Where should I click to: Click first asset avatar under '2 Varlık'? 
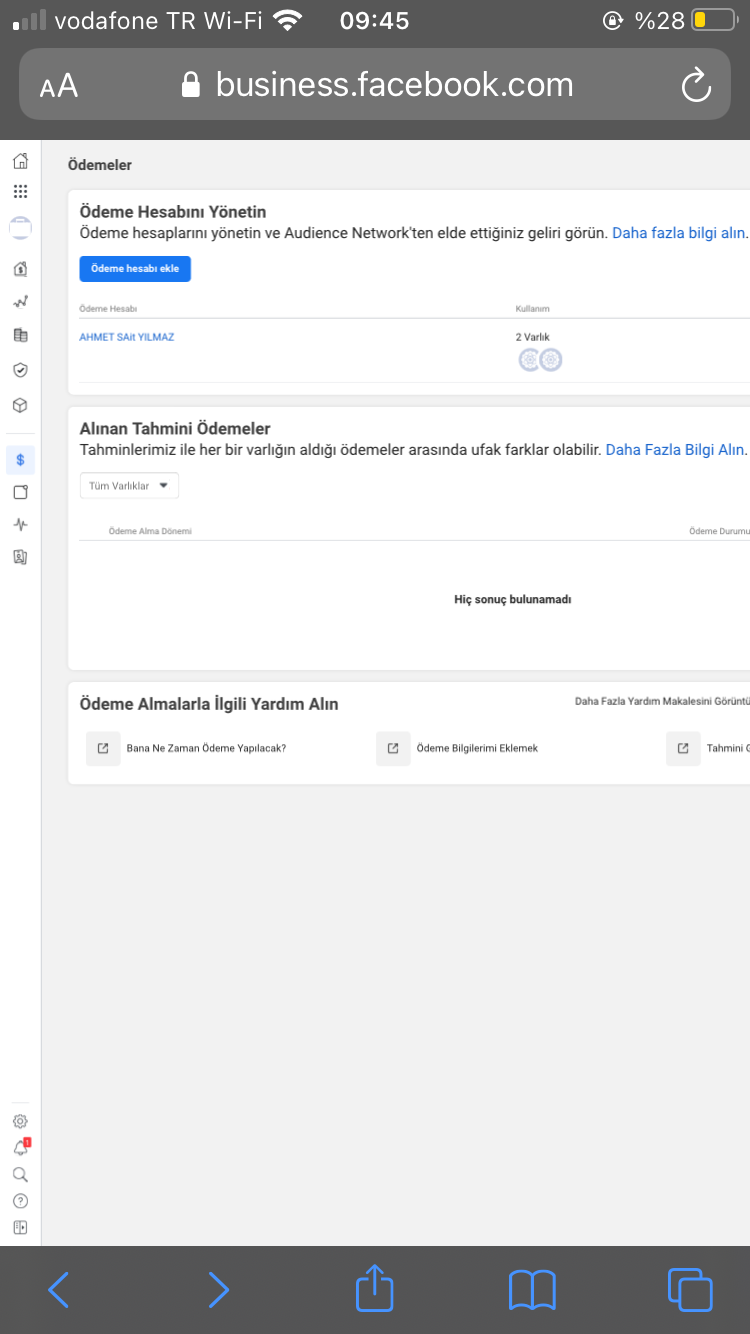529,360
